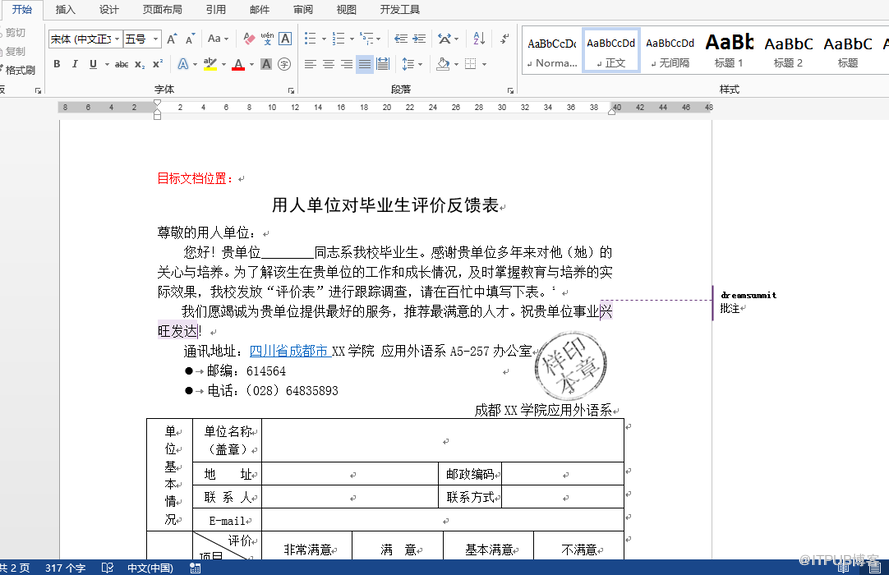Open the font name dropdown 宋体
This screenshot has width=889, height=575.
point(116,39)
